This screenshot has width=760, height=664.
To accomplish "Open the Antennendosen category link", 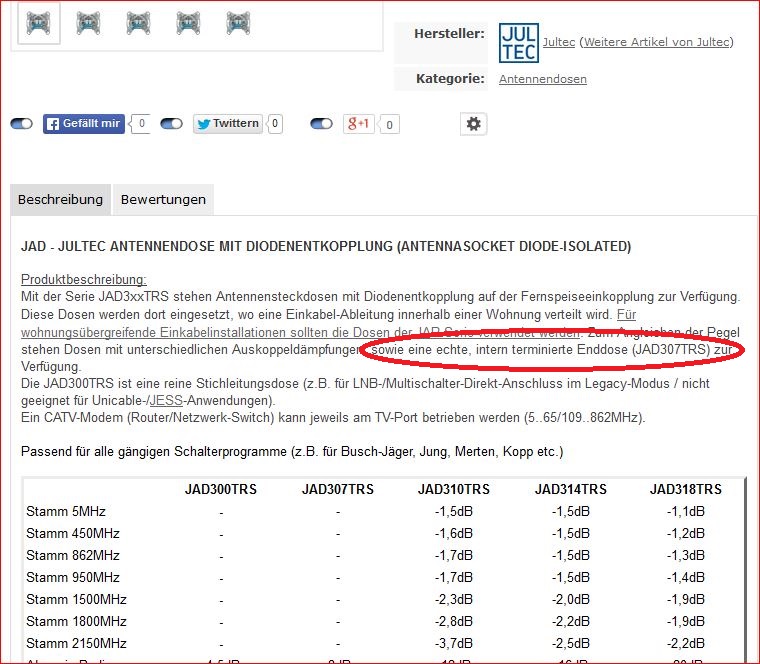I will (542, 79).
